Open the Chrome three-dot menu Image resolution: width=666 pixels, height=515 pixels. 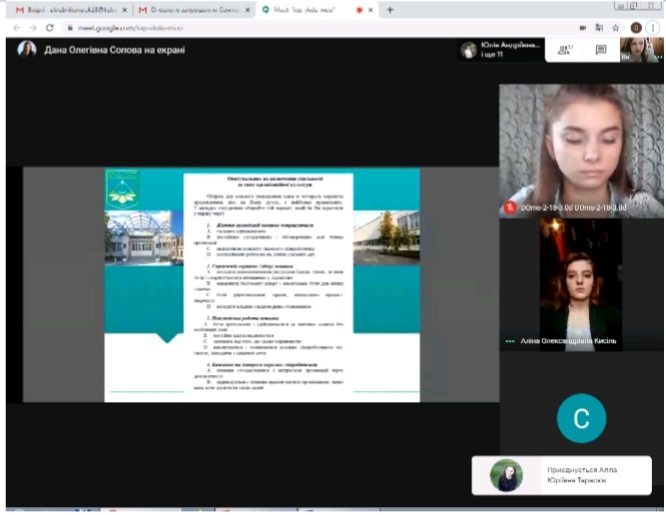(x=652, y=28)
